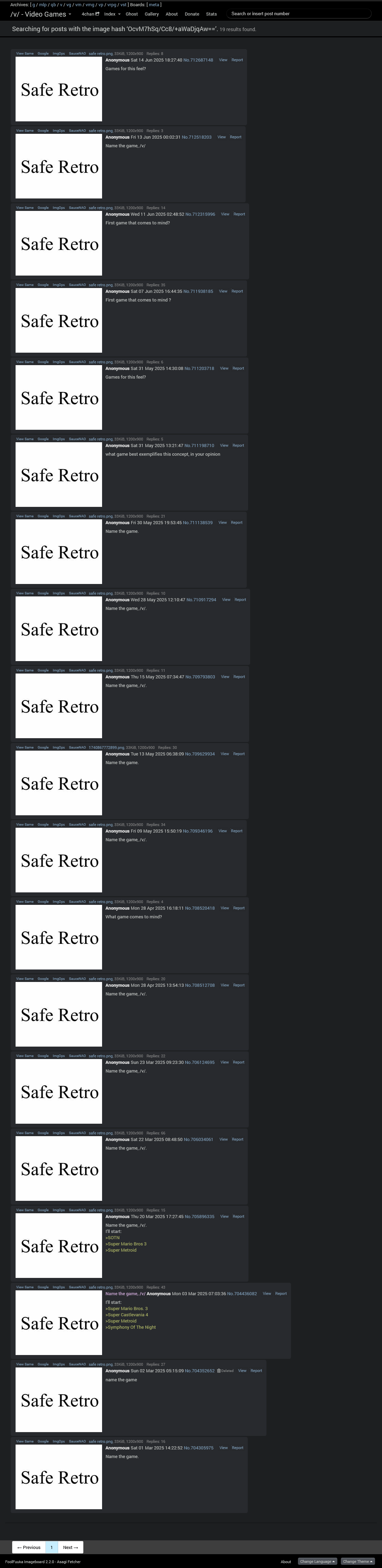View thread for post No.711938185
Viewport: 382px width, 1568px height.
pyautogui.click(x=223, y=291)
